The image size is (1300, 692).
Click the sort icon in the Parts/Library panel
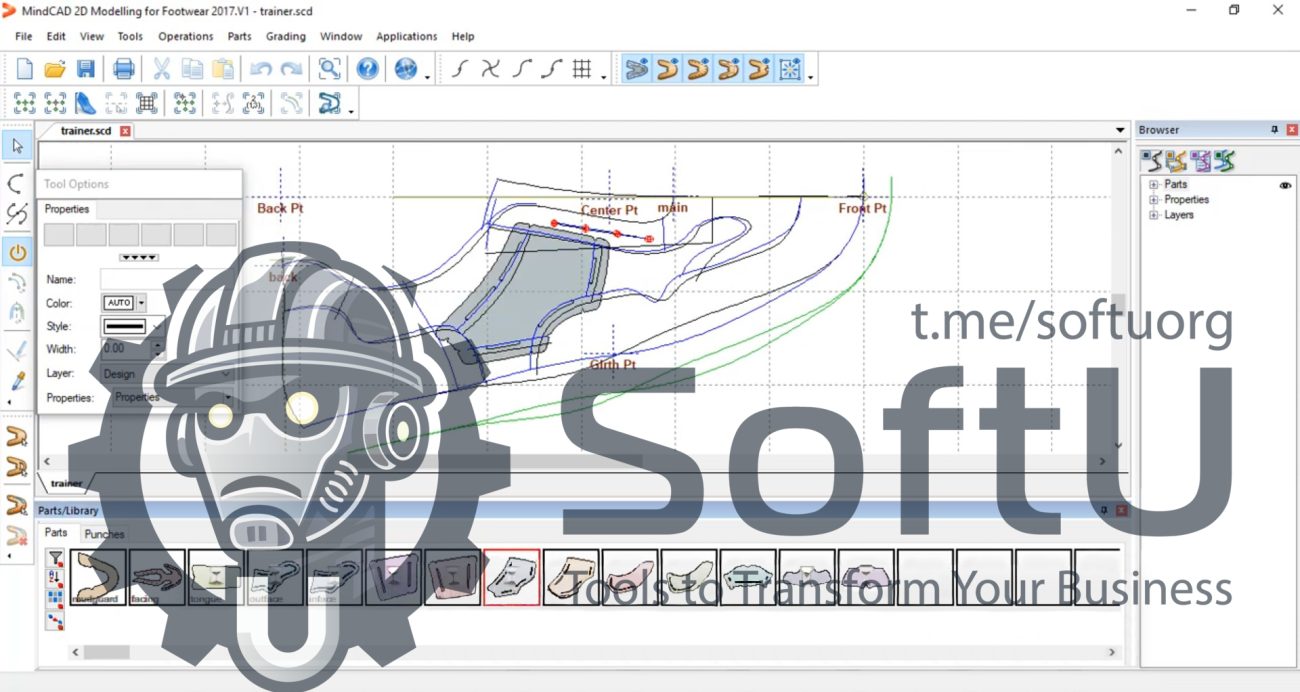(x=56, y=577)
